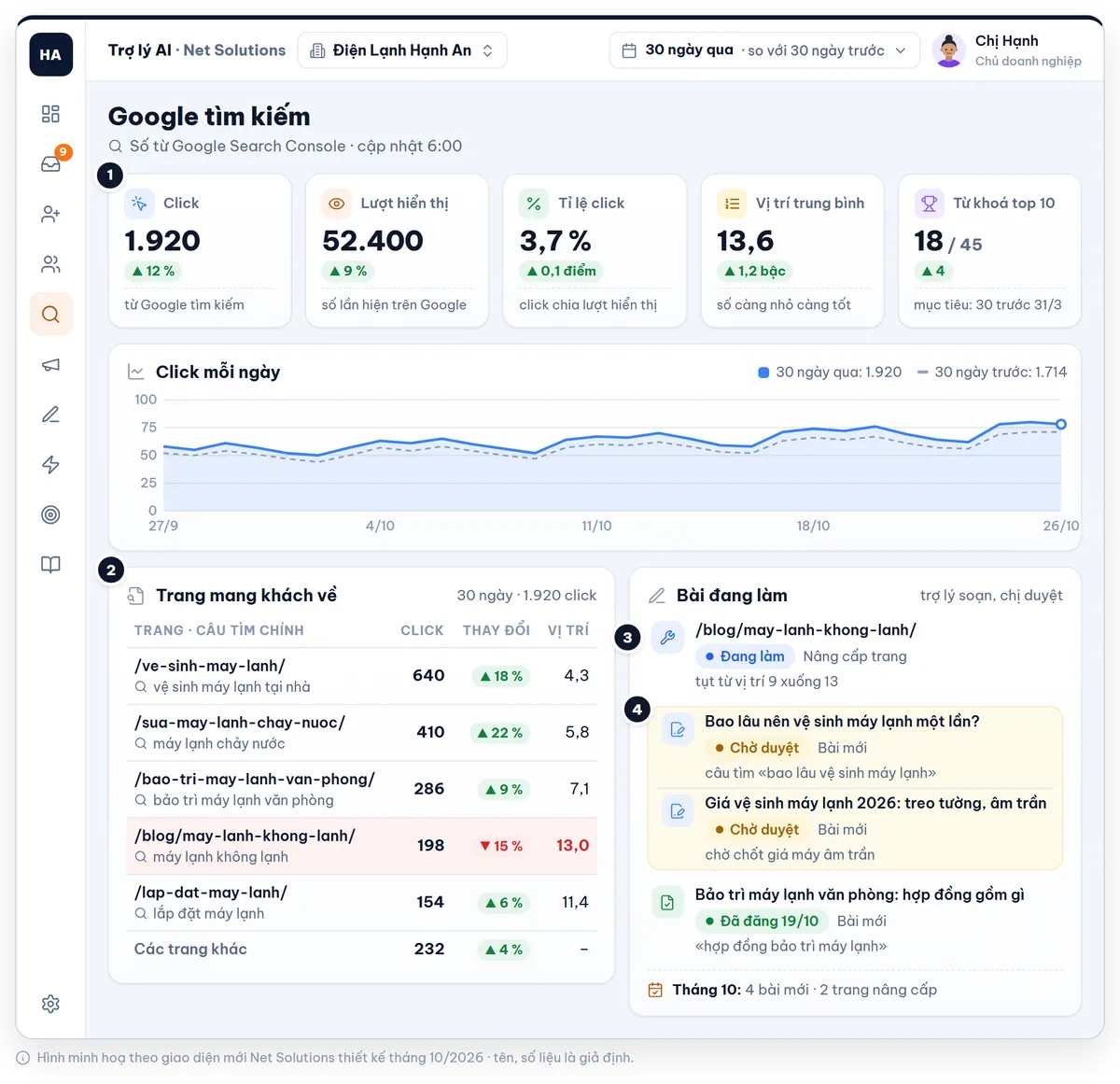Click the 13,6 average position value
This screenshot has width=1120, height=1084.
click(x=745, y=241)
